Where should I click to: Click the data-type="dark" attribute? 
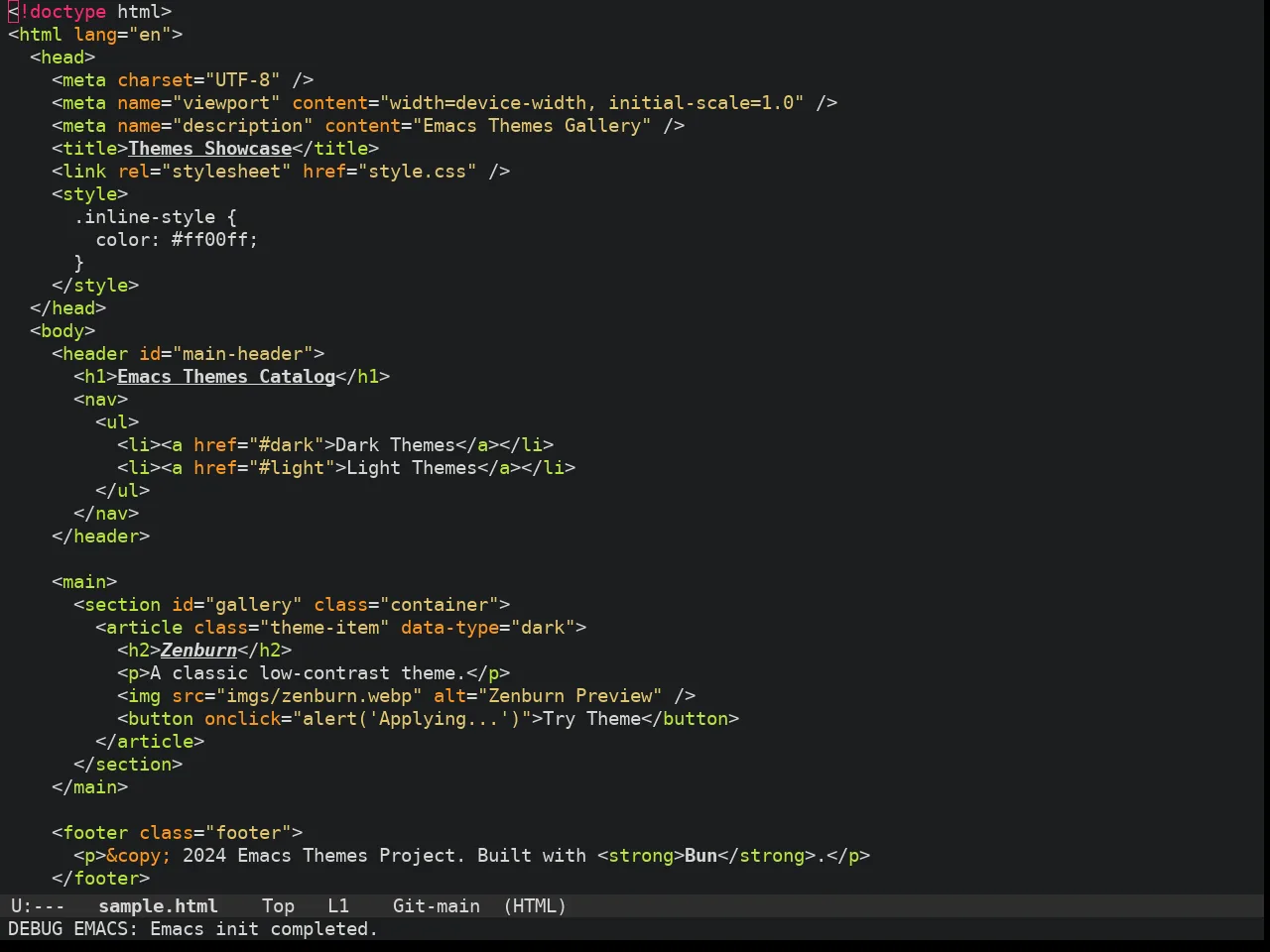488,627
